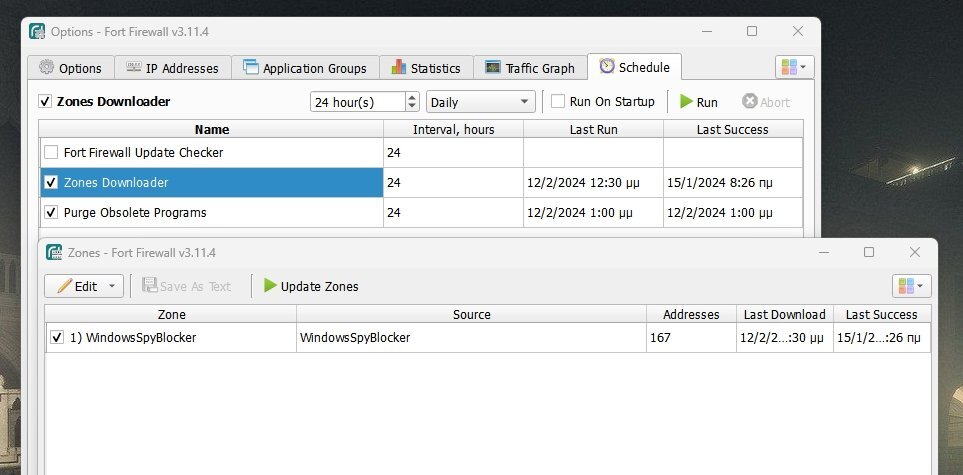
Task: Increase the hours interval with the up arrow
Action: [412, 97]
